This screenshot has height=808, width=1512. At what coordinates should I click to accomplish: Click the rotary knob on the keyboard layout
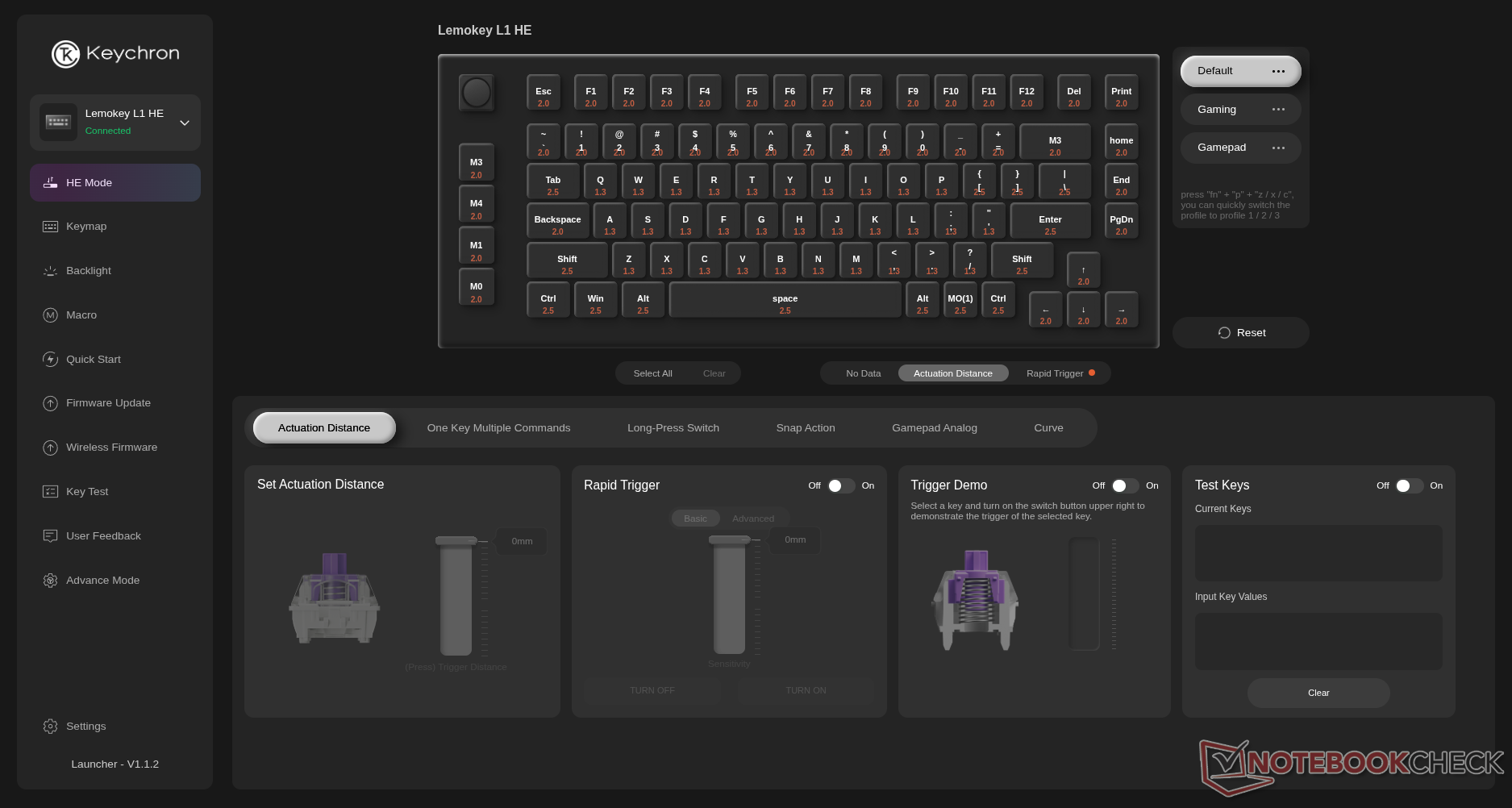tap(476, 93)
